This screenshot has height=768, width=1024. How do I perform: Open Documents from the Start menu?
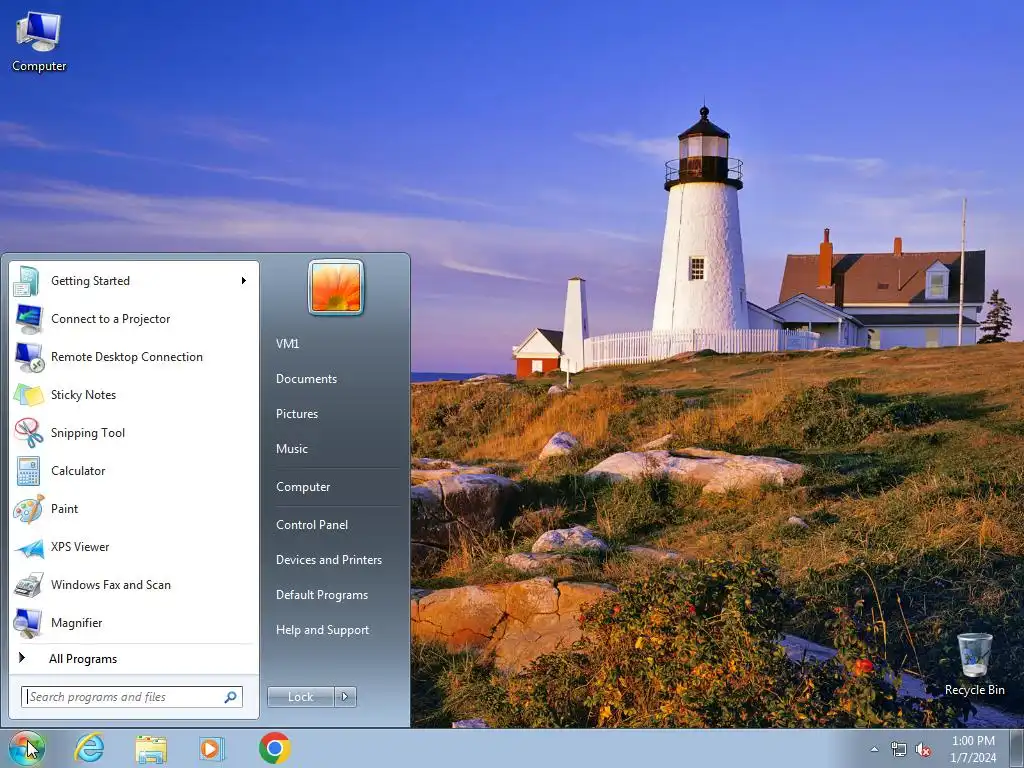[x=306, y=379]
